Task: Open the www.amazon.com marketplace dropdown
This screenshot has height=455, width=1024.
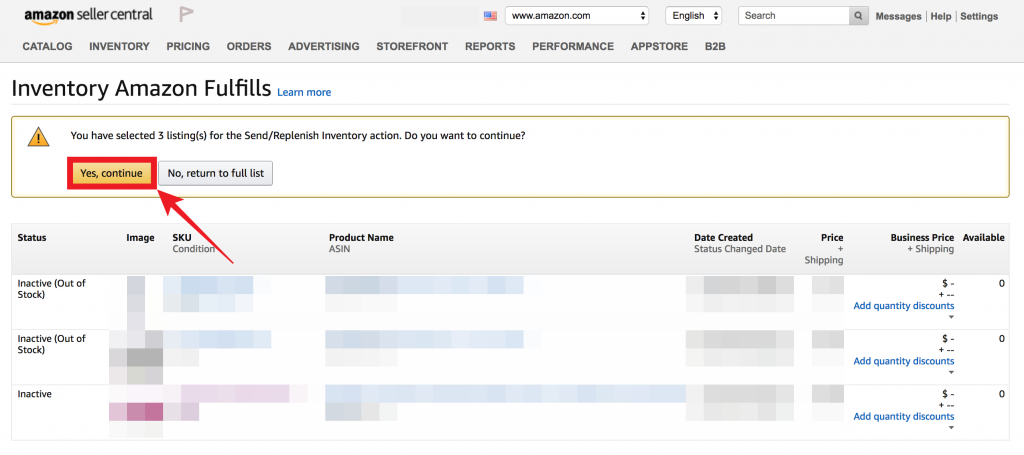Action: [x=577, y=16]
